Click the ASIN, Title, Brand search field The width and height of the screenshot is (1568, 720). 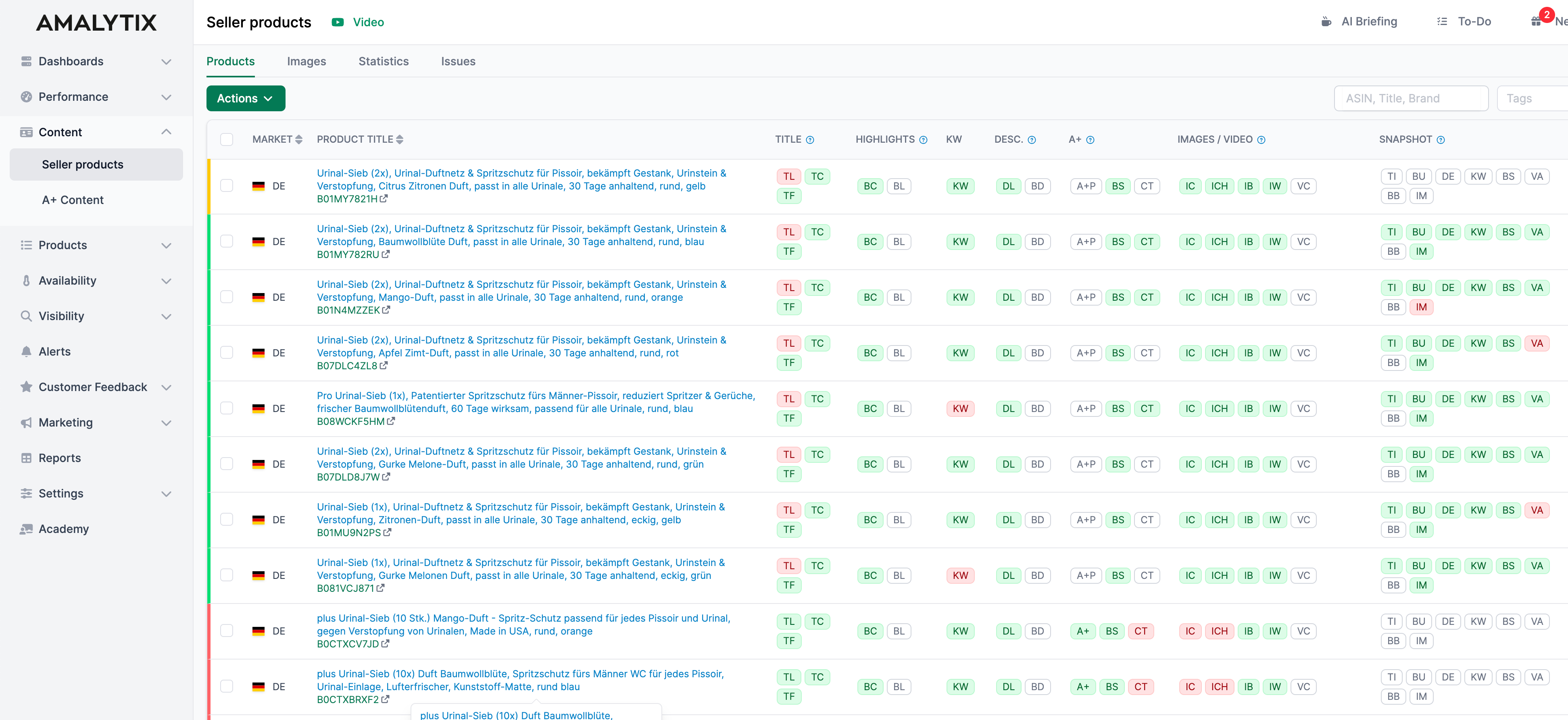point(1411,98)
